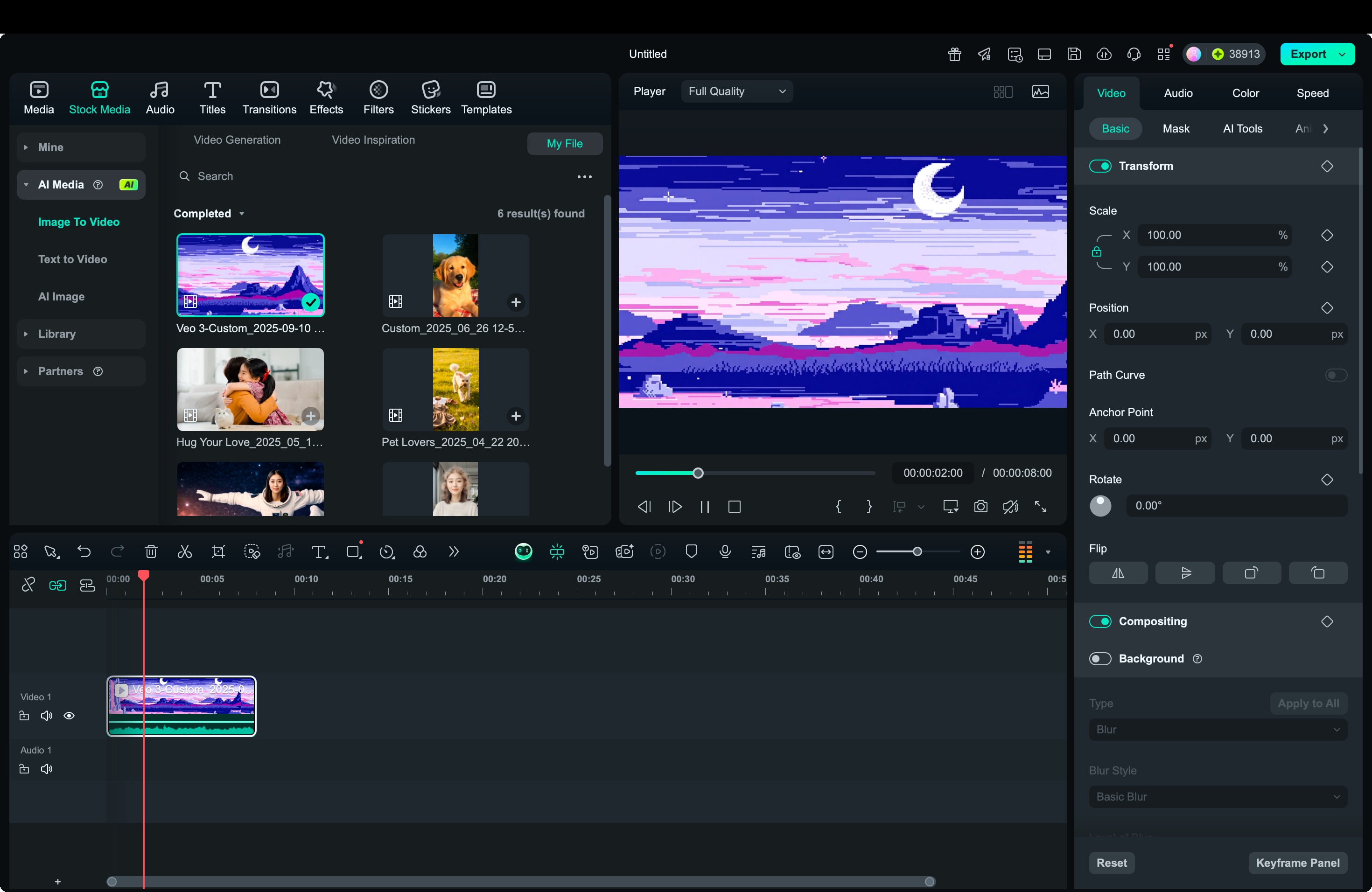The width and height of the screenshot is (1372, 892).
Task: Toggle the Transform switch off
Action: pos(1100,166)
